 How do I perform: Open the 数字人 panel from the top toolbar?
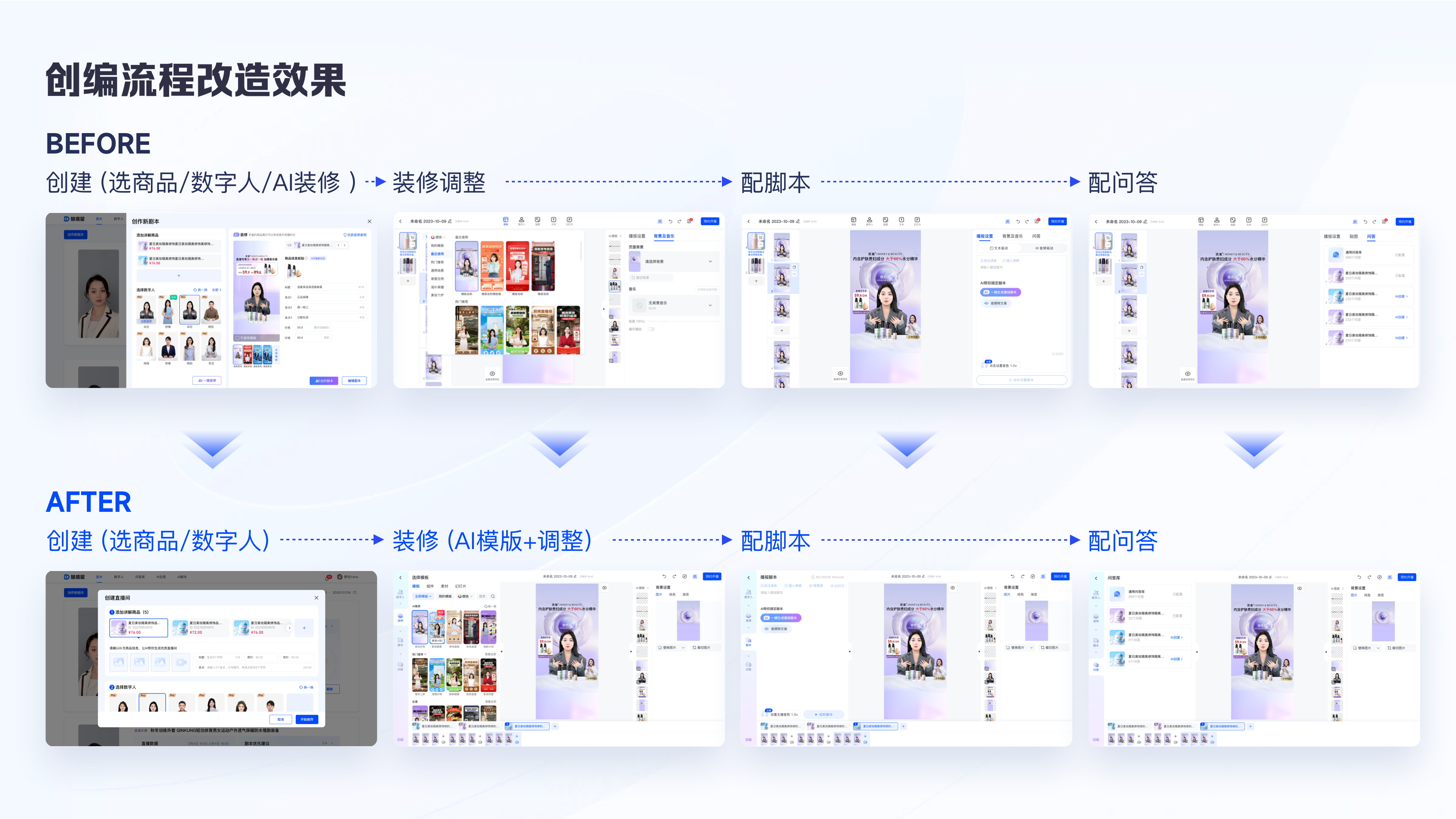(x=522, y=221)
